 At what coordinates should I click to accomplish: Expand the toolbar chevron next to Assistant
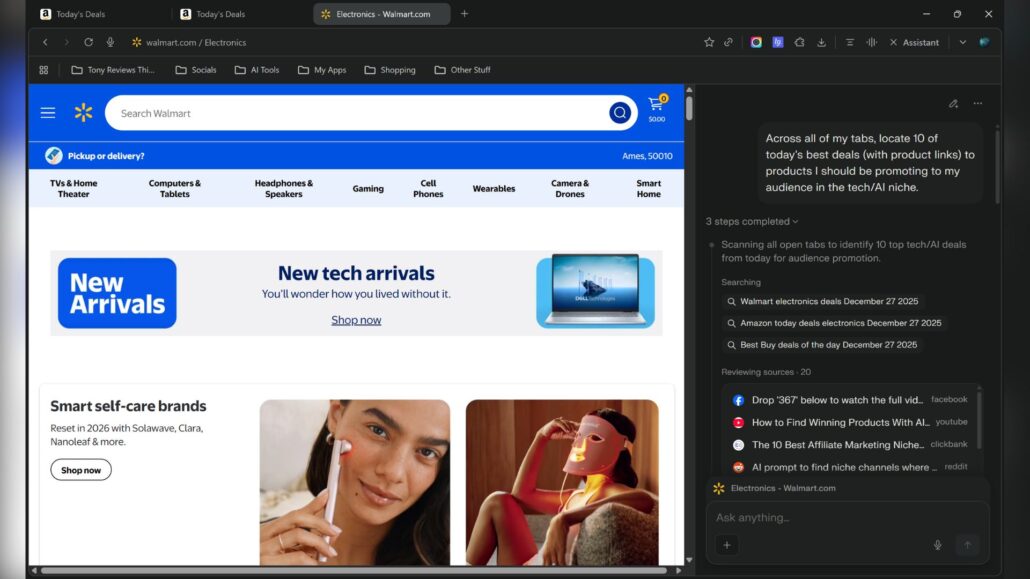click(x=962, y=42)
